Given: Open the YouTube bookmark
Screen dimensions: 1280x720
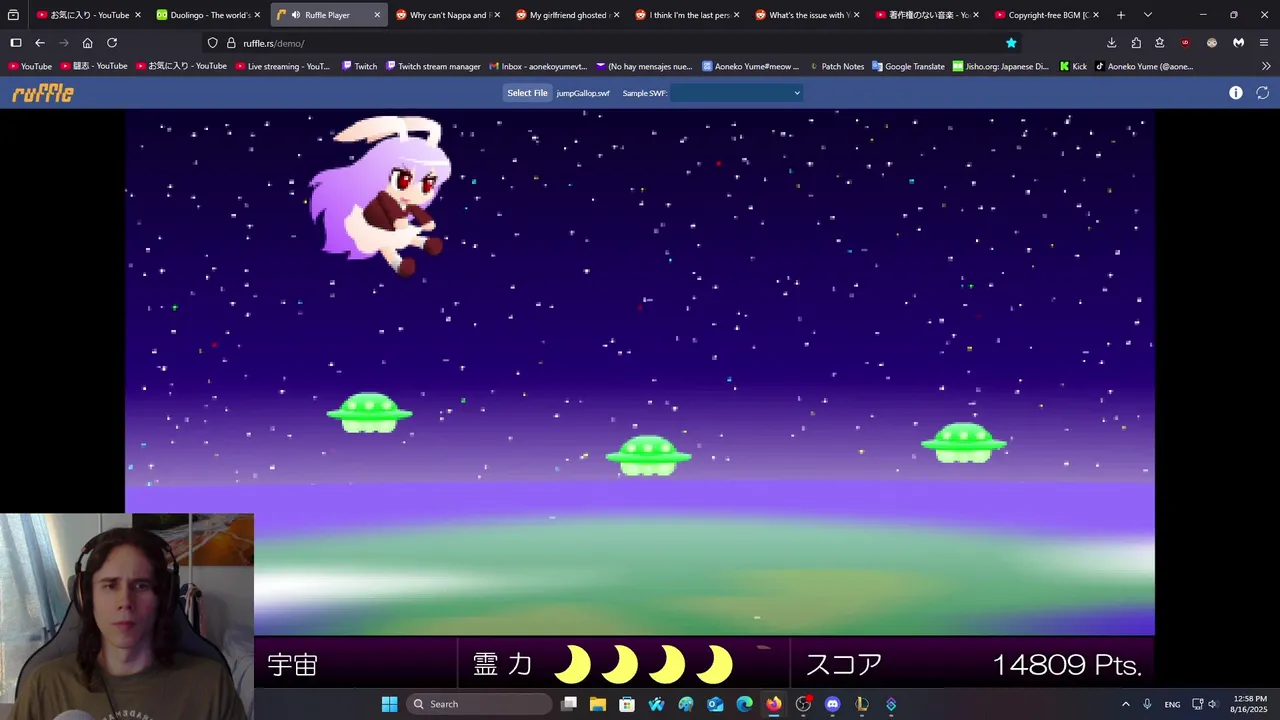Looking at the screenshot, I should tap(30, 66).
